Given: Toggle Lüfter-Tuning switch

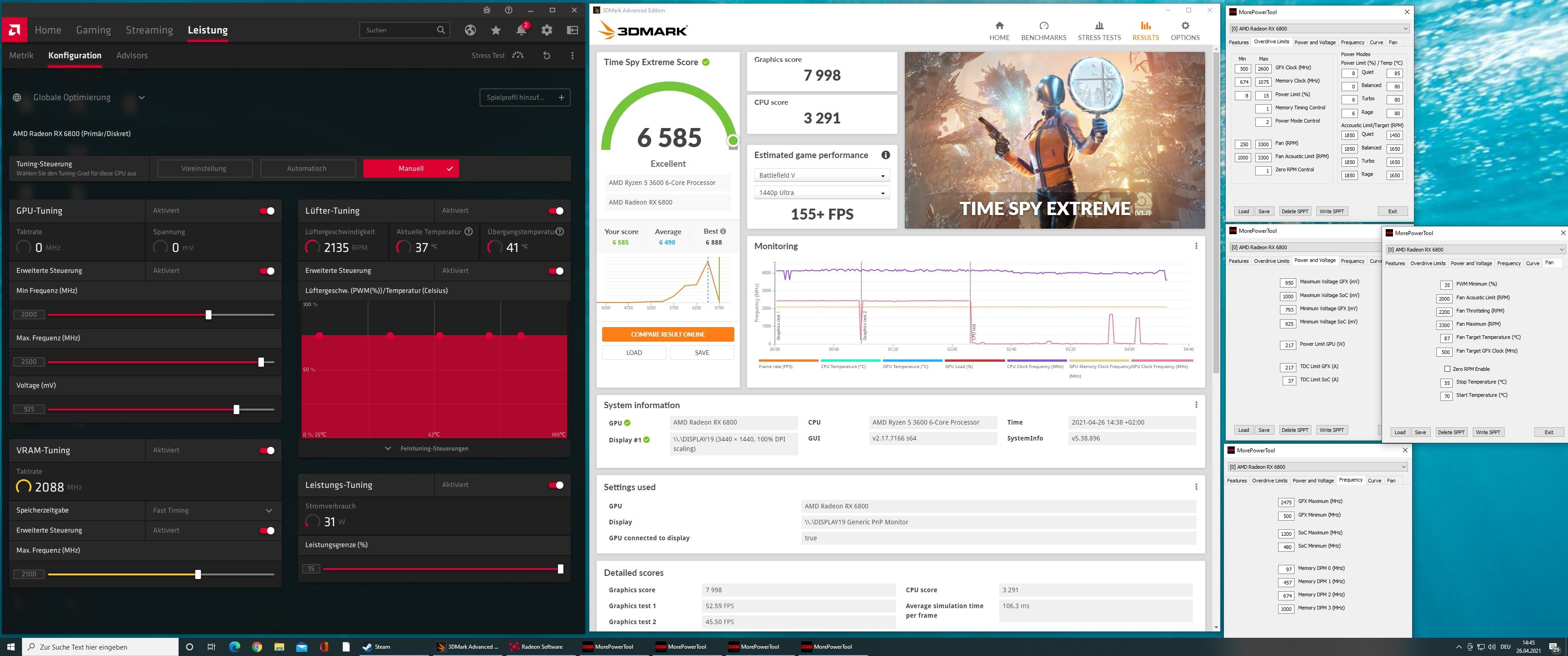Looking at the screenshot, I should [x=556, y=210].
